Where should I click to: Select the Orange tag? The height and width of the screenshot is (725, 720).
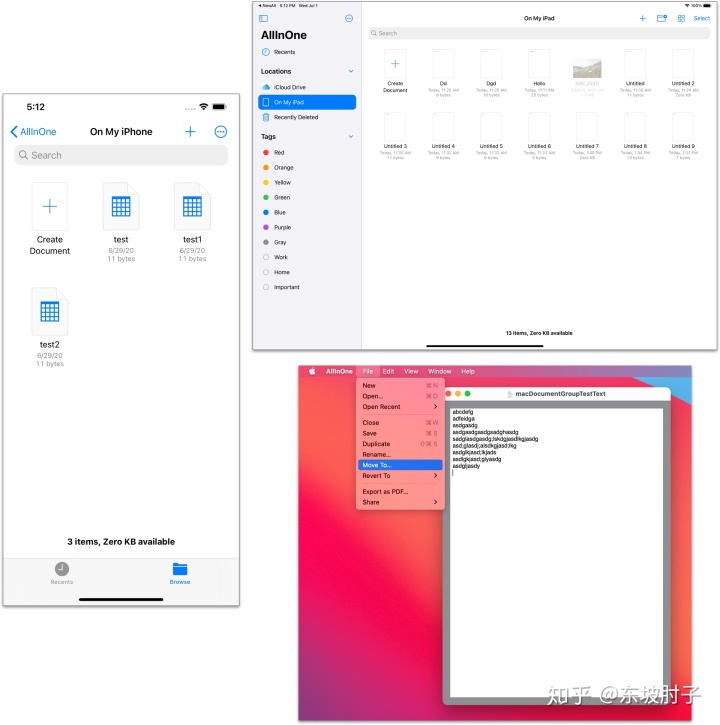307,167
